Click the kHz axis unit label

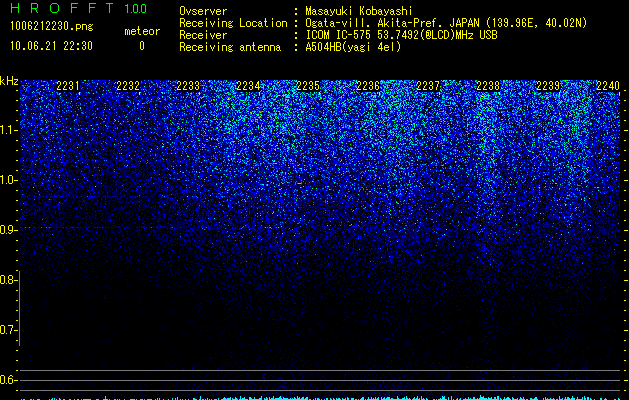(x=9, y=81)
